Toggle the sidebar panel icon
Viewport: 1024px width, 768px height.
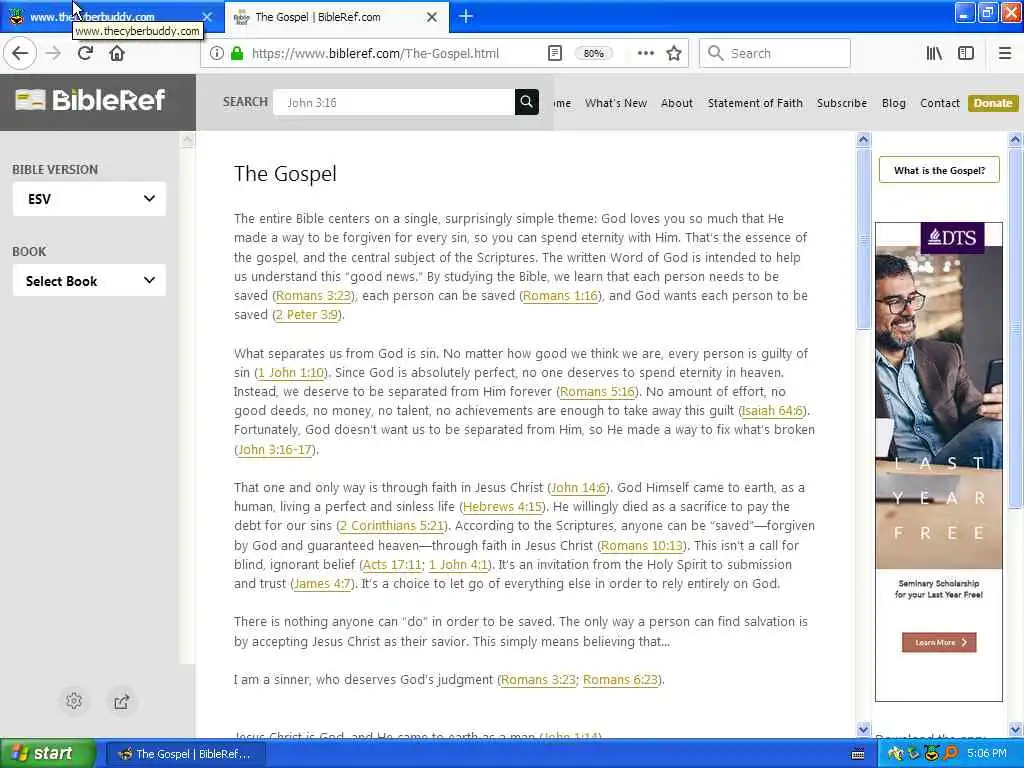pos(966,54)
